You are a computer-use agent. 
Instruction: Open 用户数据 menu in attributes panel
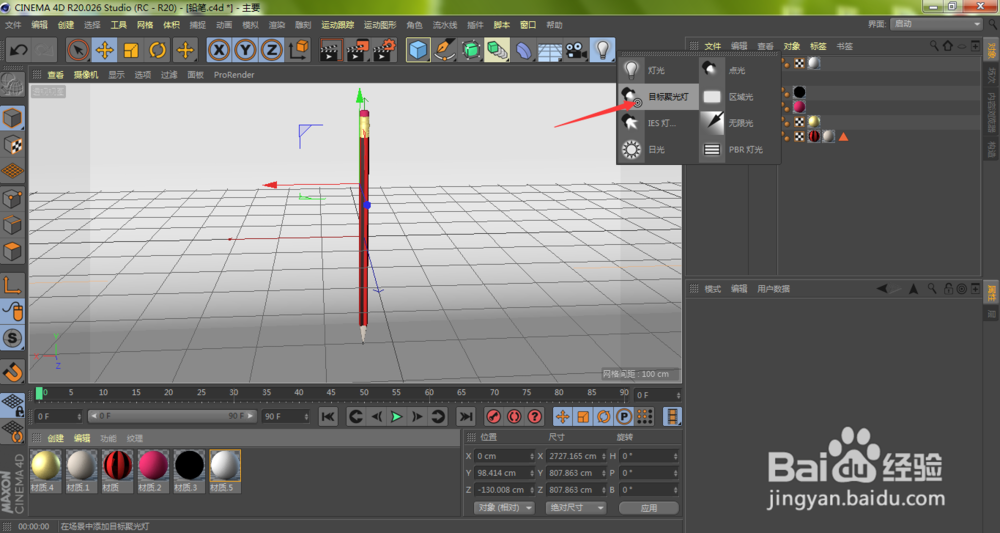click(x=773, y=289)
